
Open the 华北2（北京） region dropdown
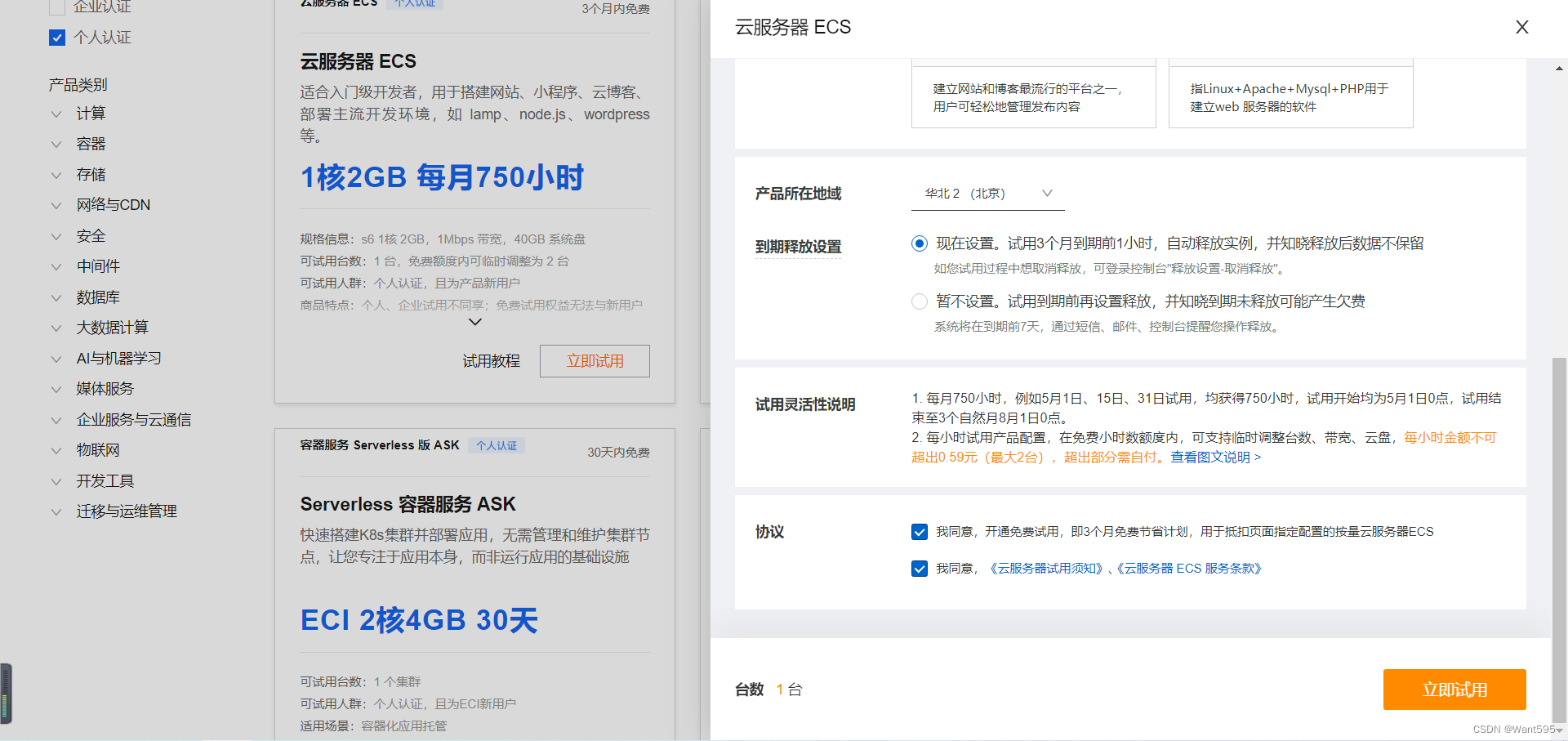point(988,194)
